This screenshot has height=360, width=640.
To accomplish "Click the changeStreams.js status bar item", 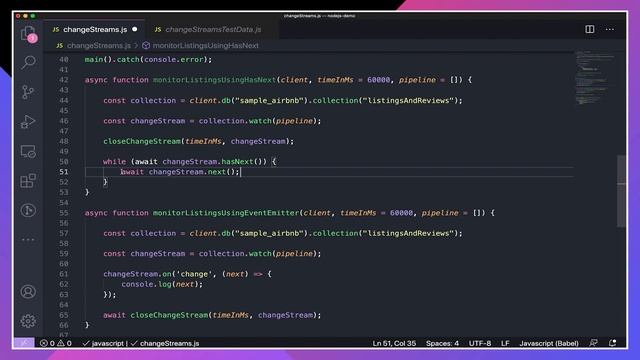I will coord(165,343).
